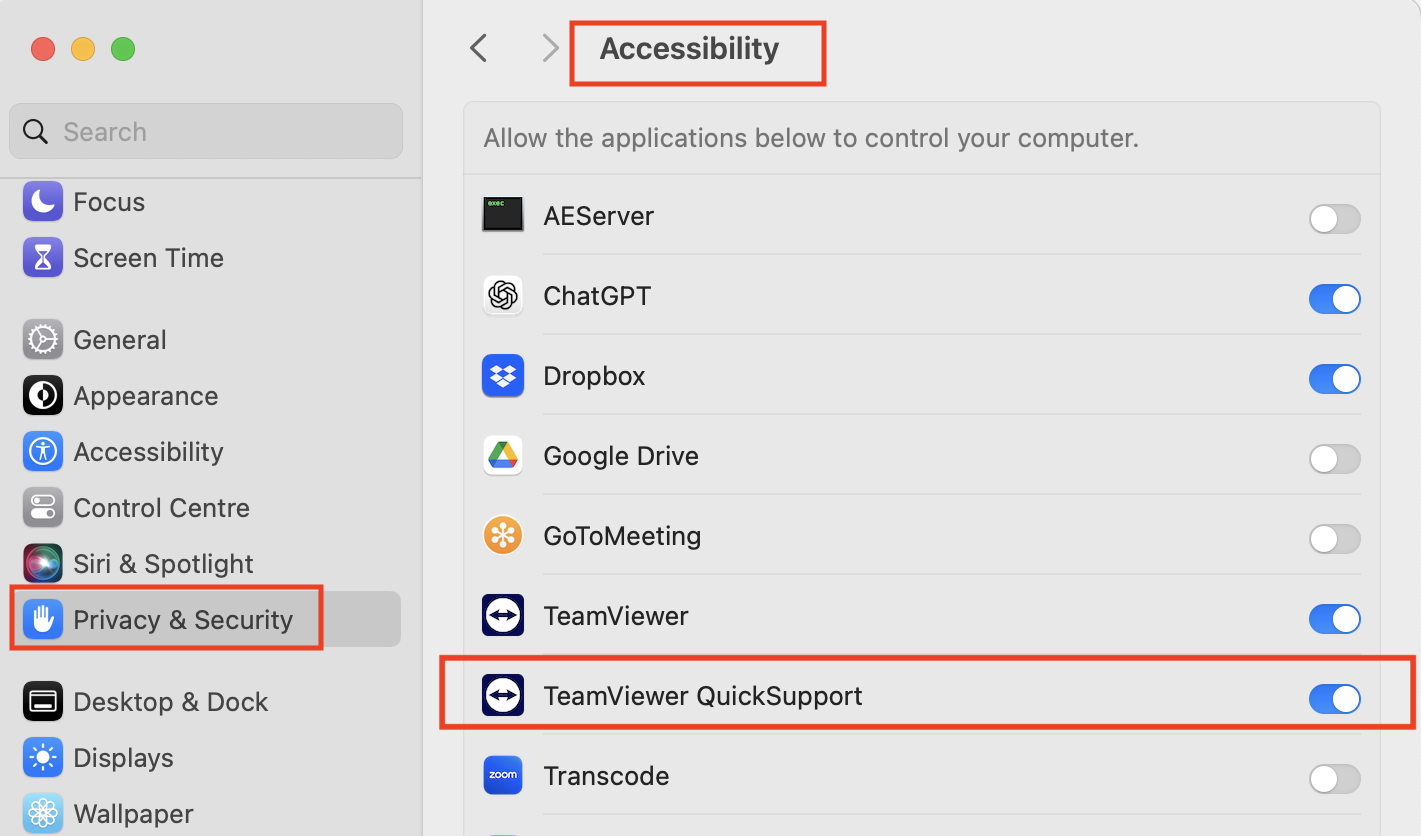Open Privacy & Security settings

[182, 620]
